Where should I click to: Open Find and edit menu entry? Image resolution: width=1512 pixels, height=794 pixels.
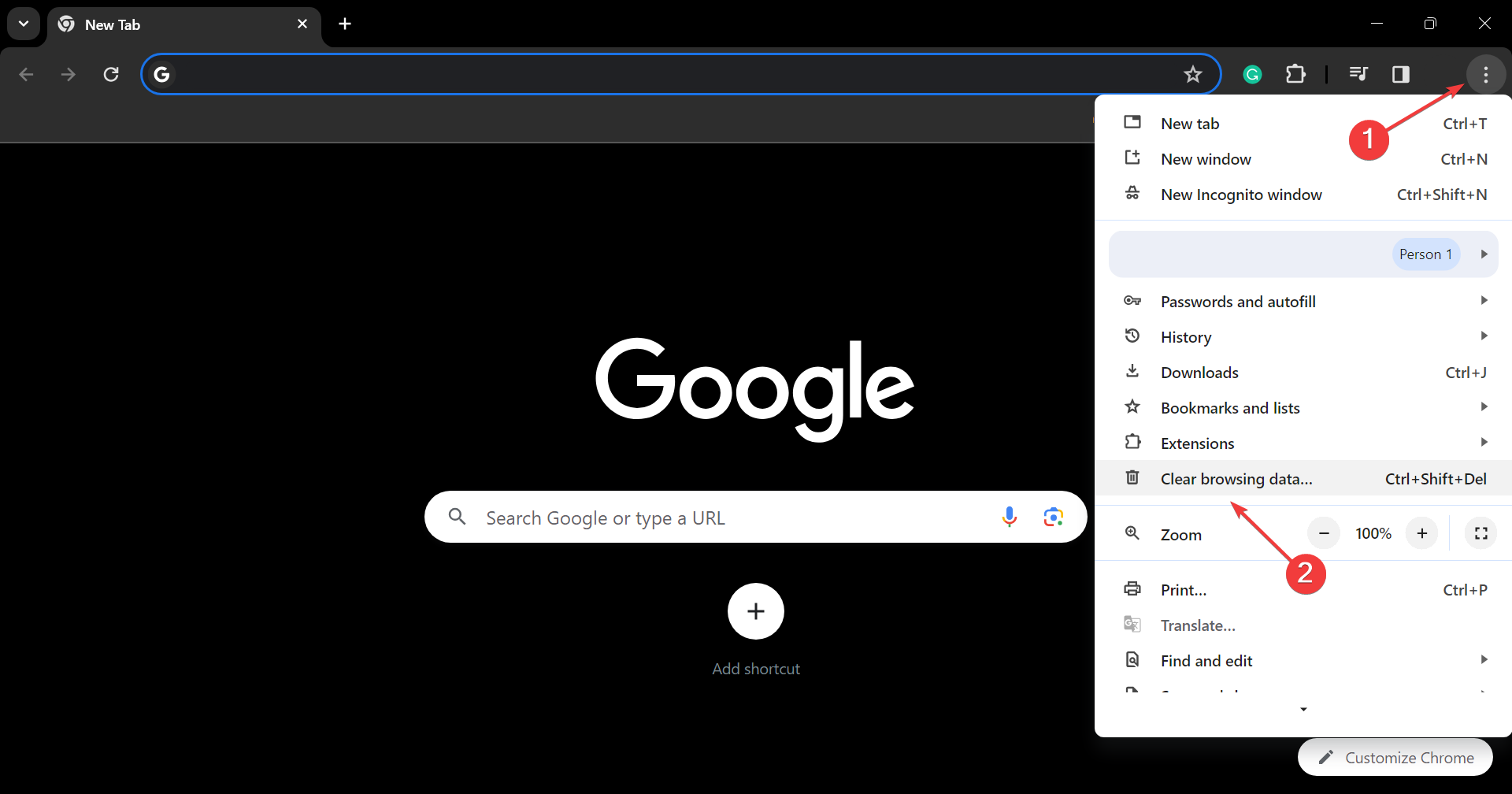[1303, 661]
